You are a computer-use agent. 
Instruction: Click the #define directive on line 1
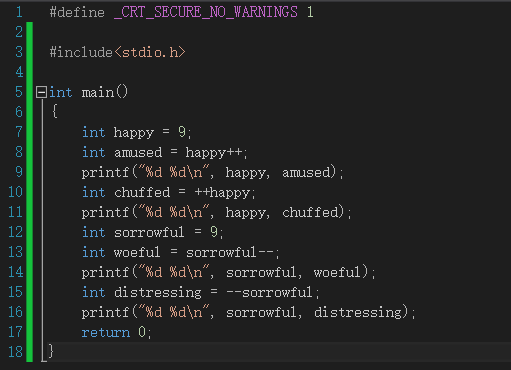(x=77, y=12)
